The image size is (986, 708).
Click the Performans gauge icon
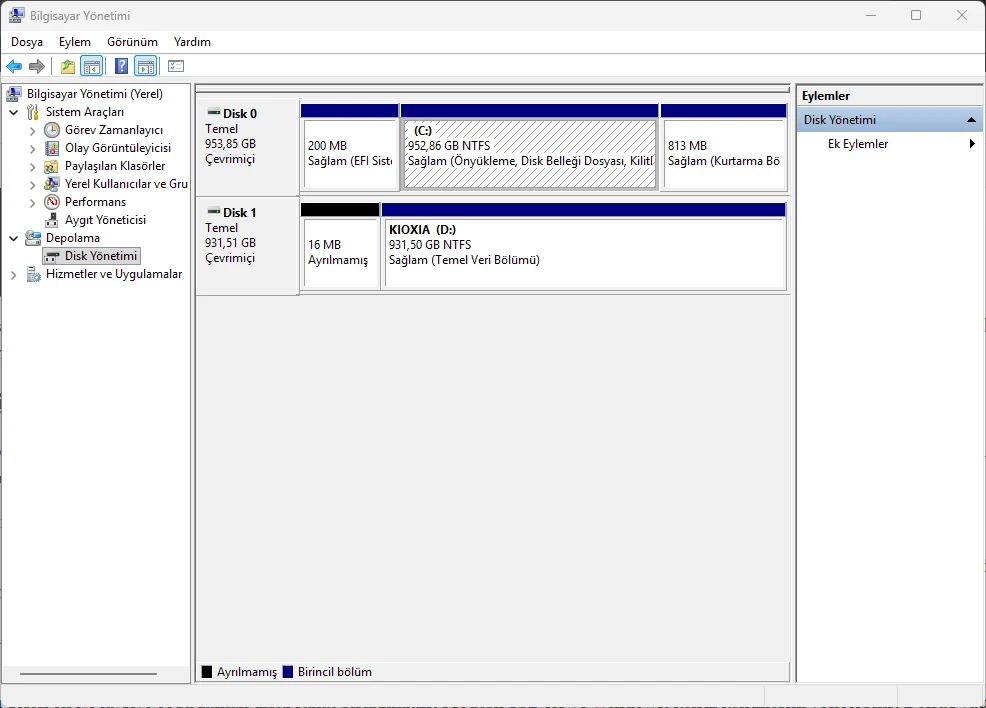(x=52, y=202)
